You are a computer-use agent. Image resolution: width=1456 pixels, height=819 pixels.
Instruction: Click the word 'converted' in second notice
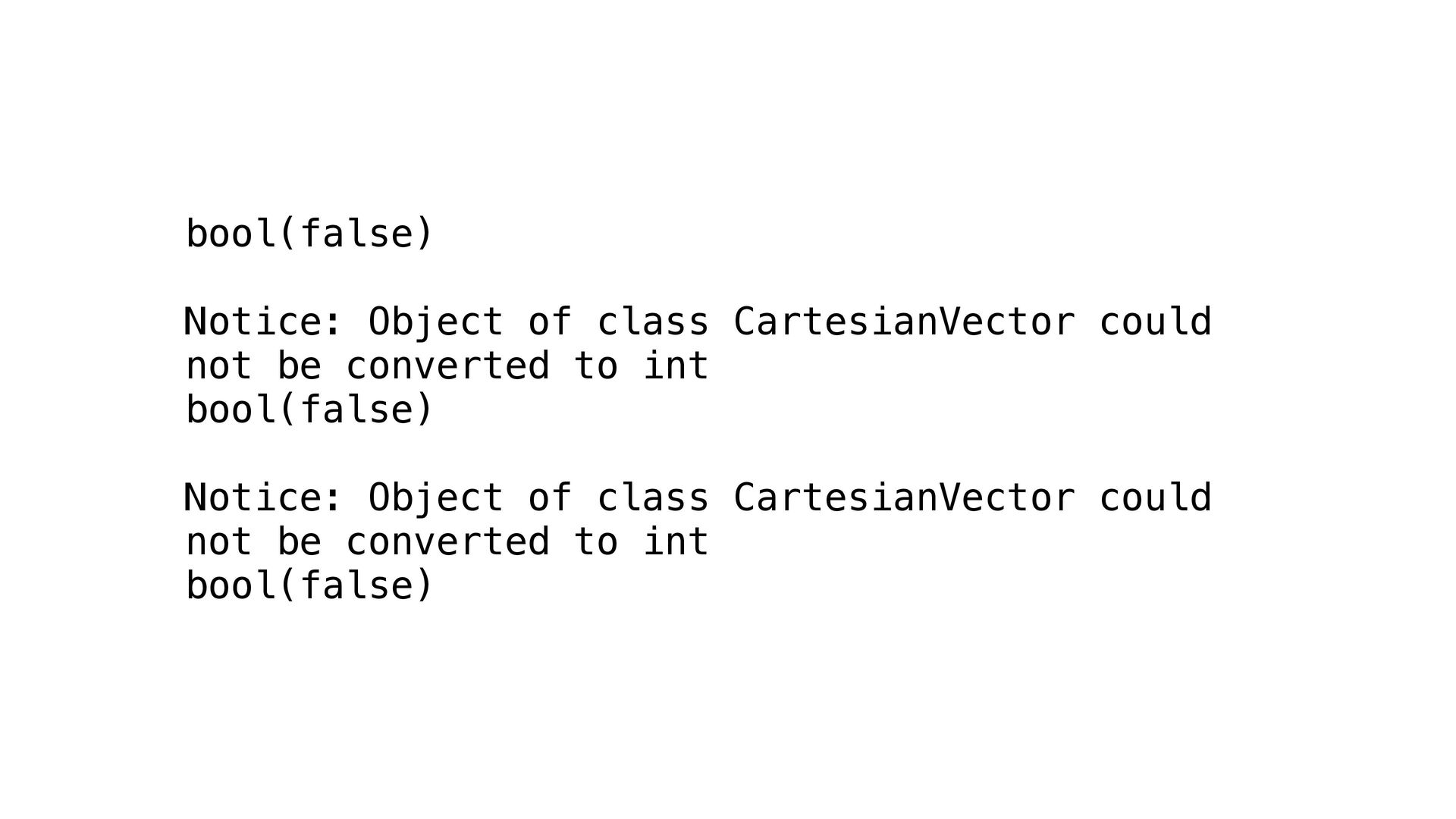[x=447, y=541]
